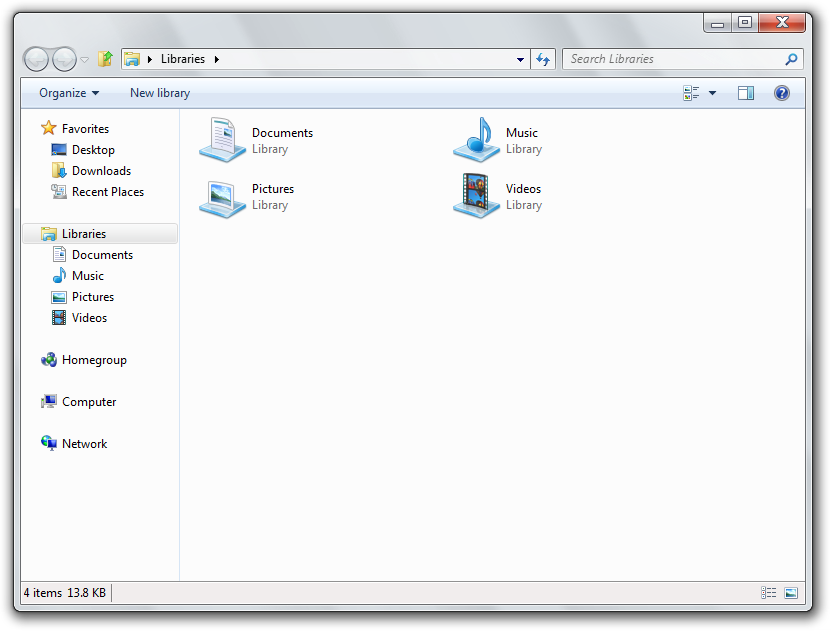
Task: Open the Pictures library icon
Action: 222,196
